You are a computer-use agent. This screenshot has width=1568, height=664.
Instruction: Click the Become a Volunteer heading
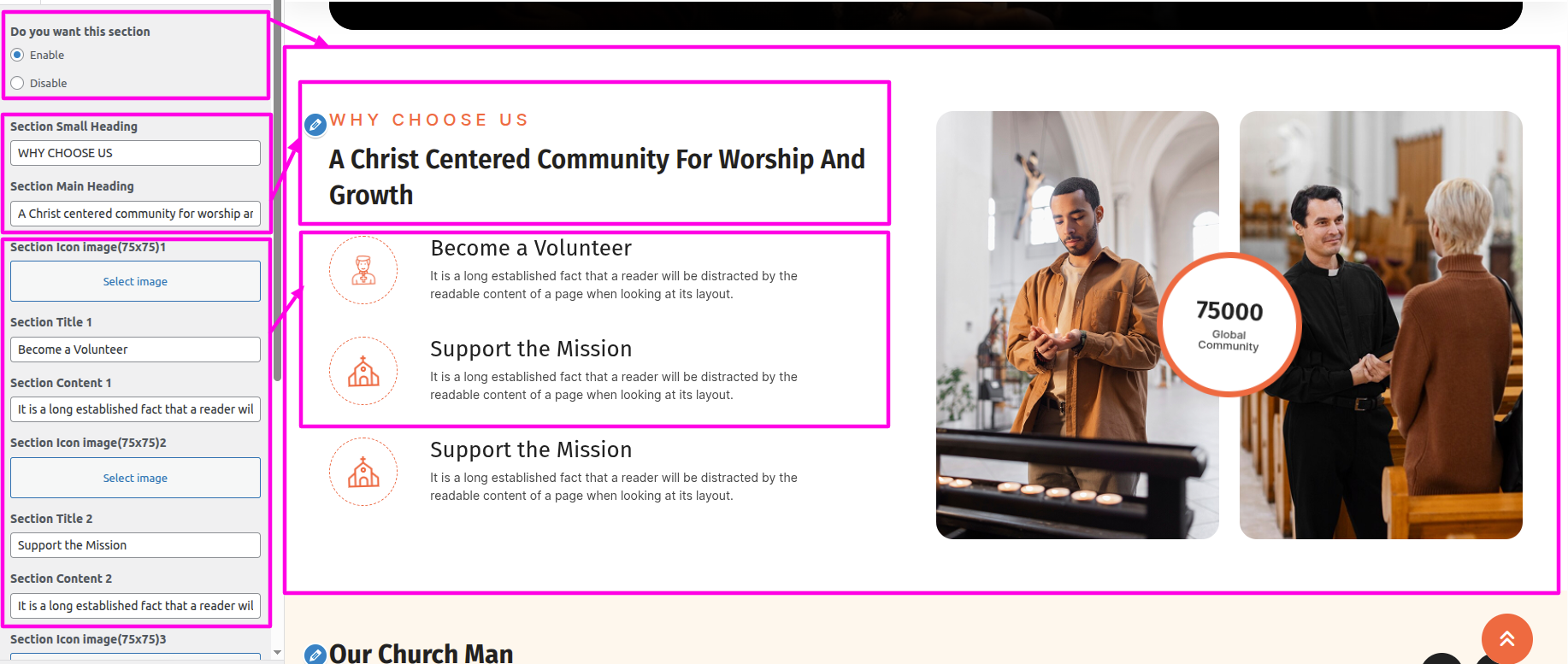coord(531,249)
